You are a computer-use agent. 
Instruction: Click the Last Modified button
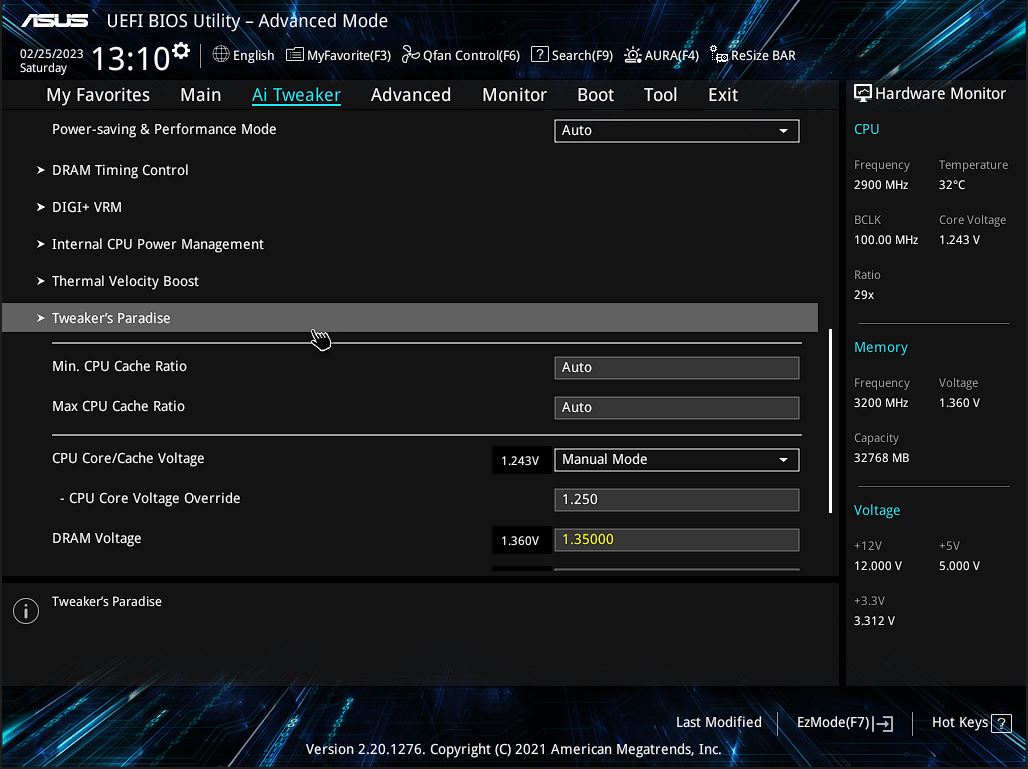click(719, 722)
